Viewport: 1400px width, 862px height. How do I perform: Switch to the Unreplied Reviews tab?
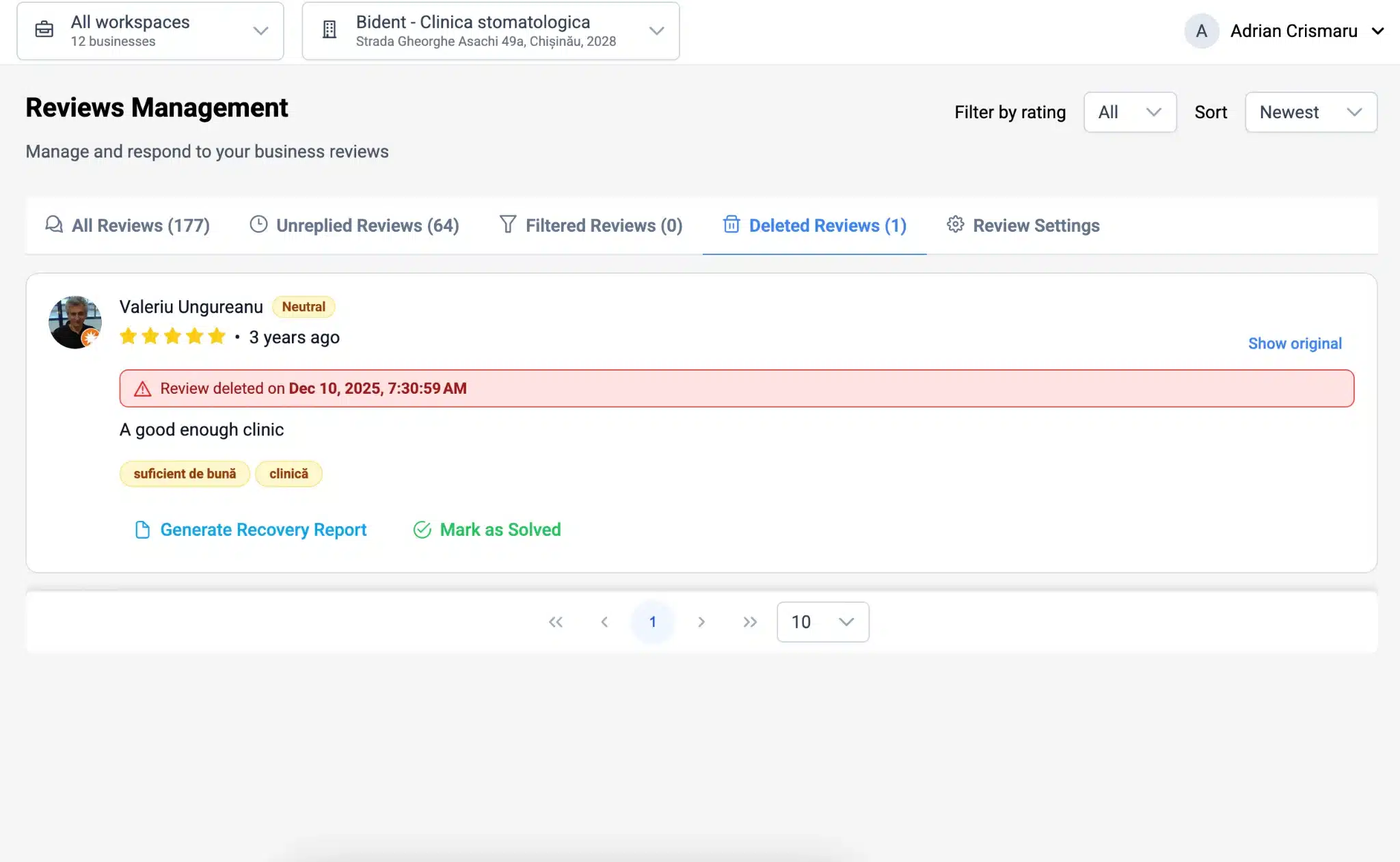pyautogui.click(x=366, y=225)
